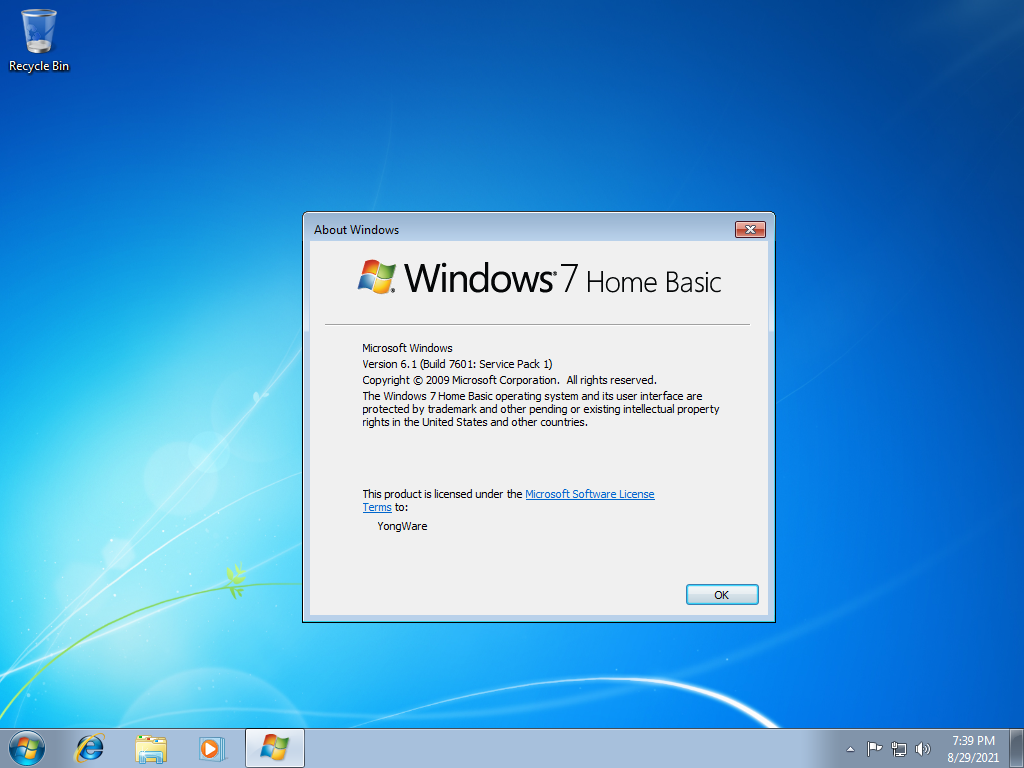Close the About Windows dialog
Viewport: 1024px width, 768px height.
click(x=750, y=229)
